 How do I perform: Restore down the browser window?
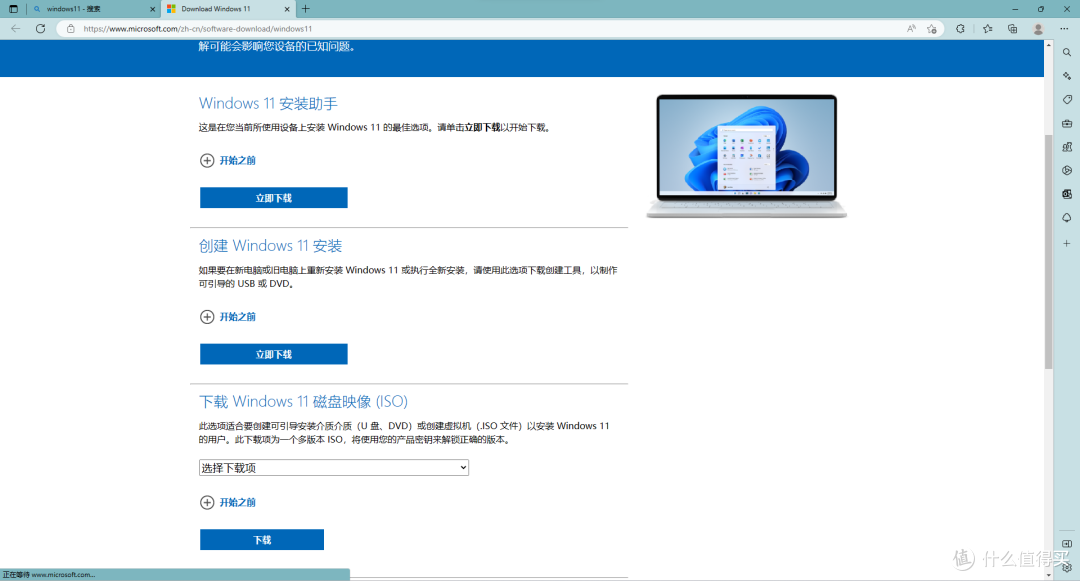coord(1041,9)
